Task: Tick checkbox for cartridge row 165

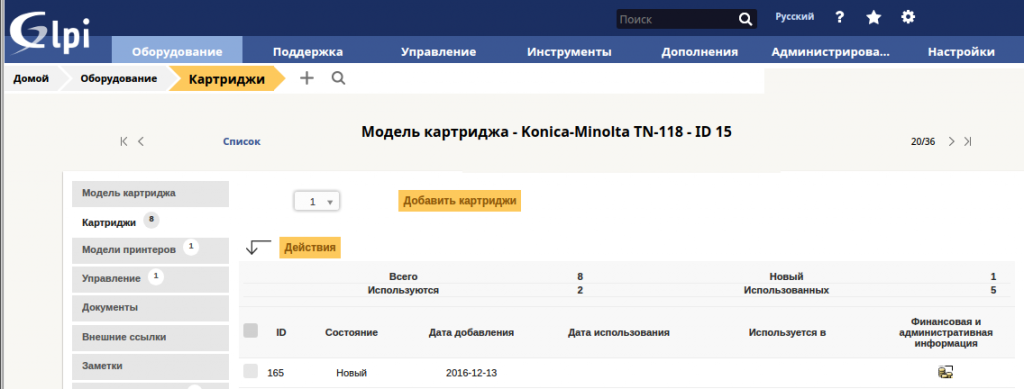Action: pyautogui.click(x=251, y=371)
